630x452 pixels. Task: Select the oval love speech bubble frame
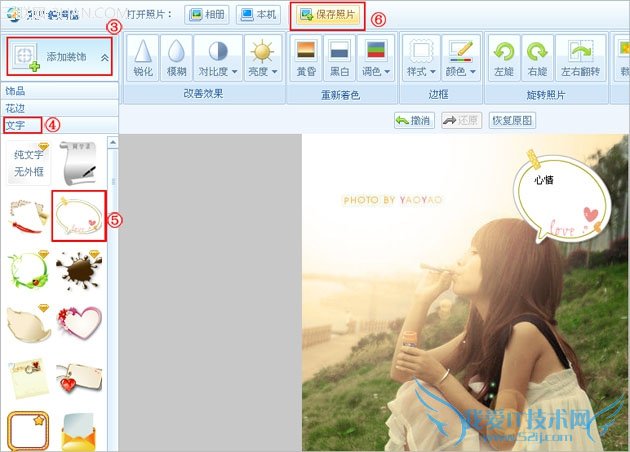(x=79, y=216)
